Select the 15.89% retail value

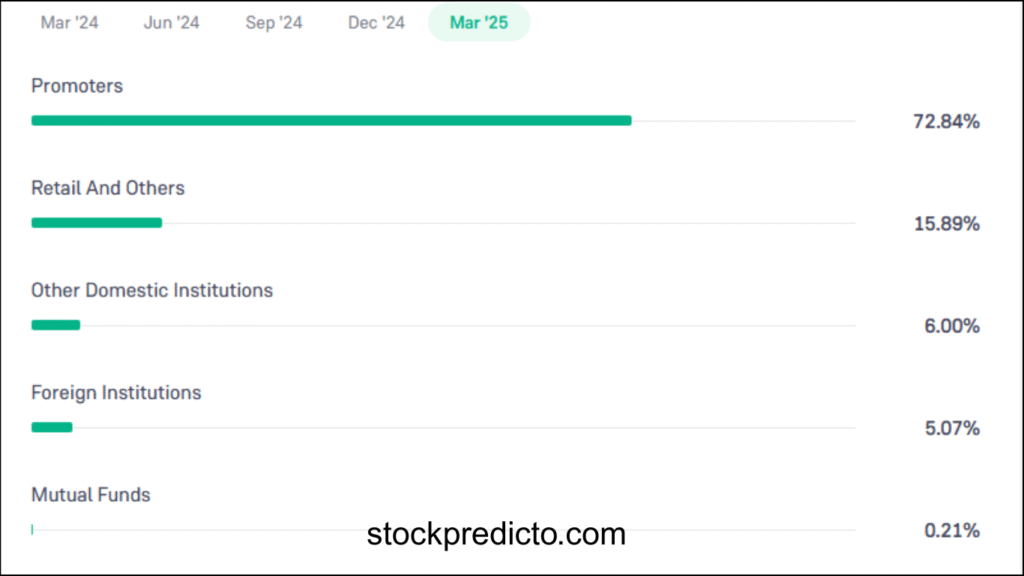946,224
